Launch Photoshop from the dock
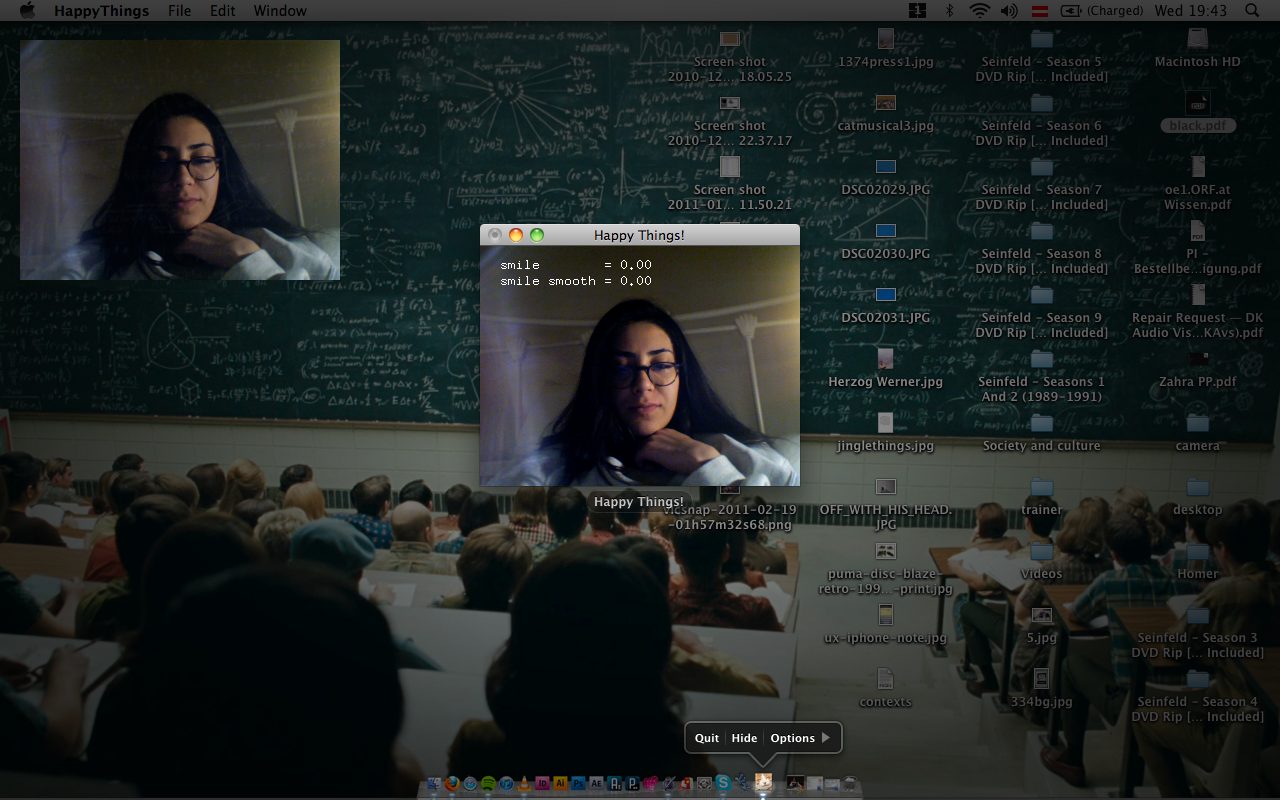Screen dimensions: 1280x800 [x=578, y=784]
